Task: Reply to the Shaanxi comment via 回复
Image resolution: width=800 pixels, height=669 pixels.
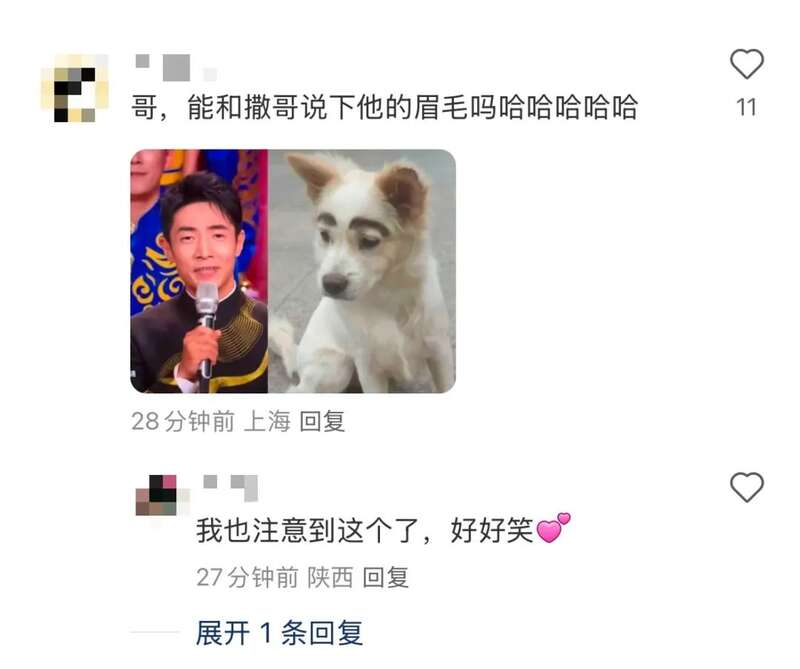Action: click(x=385, y=578)
